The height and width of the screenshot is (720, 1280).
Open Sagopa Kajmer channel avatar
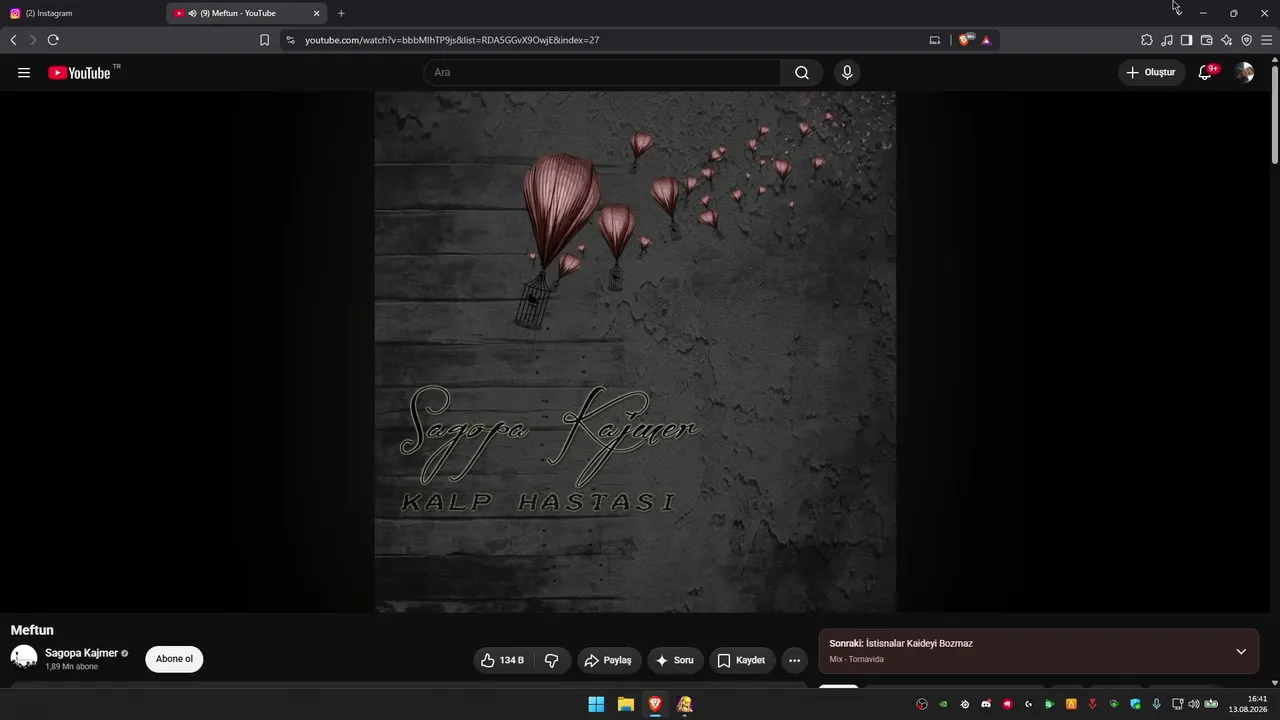[24, 658]
